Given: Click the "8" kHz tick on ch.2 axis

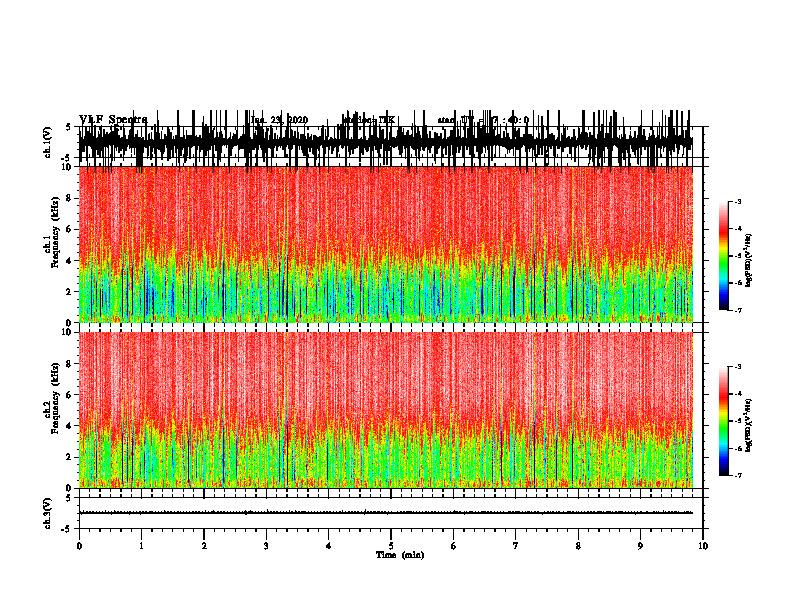Looking at the screenshot, I should tap(69, 364).
